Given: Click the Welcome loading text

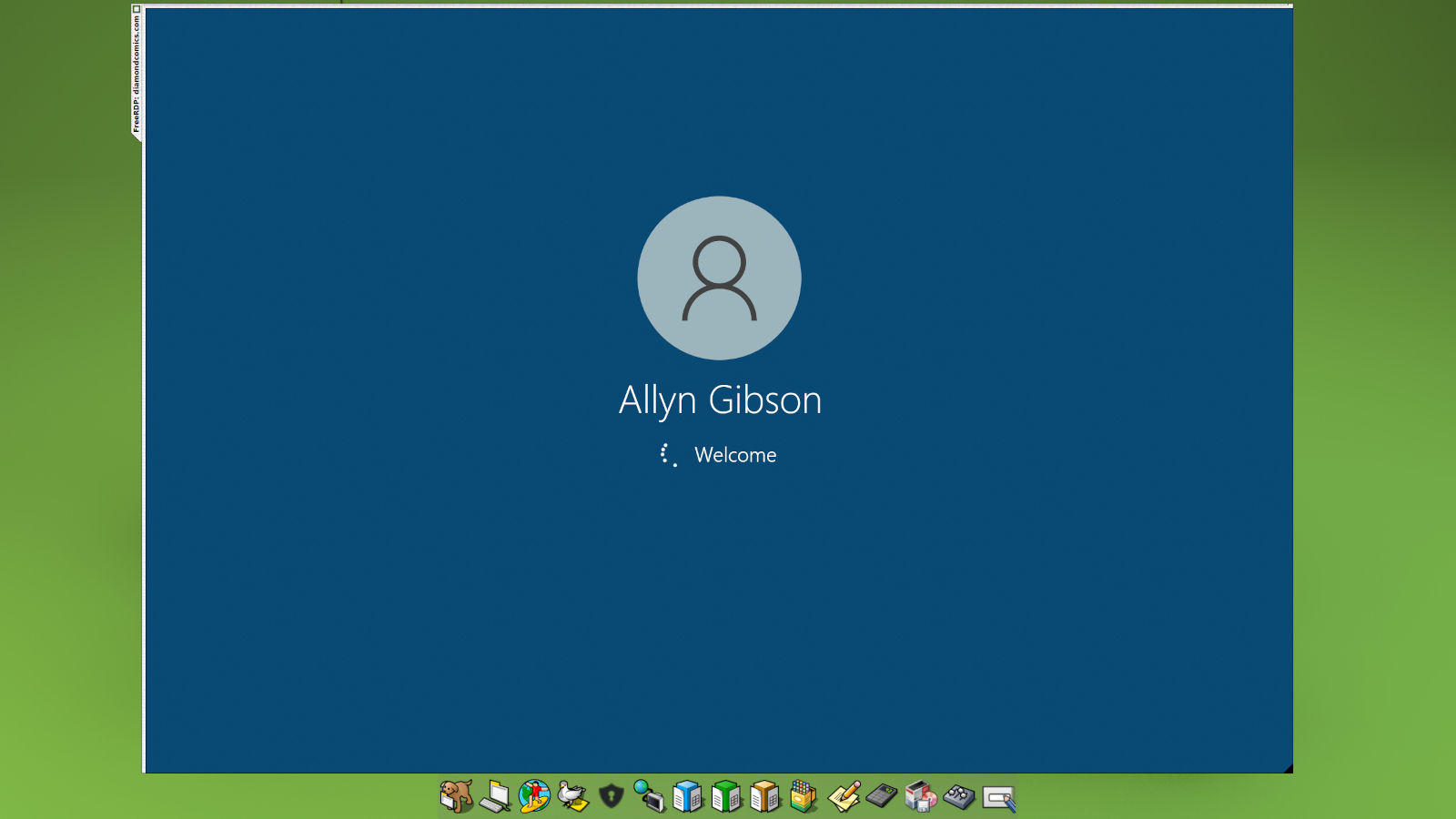Looking at the screenshot, I should click(x=735, y=455).
